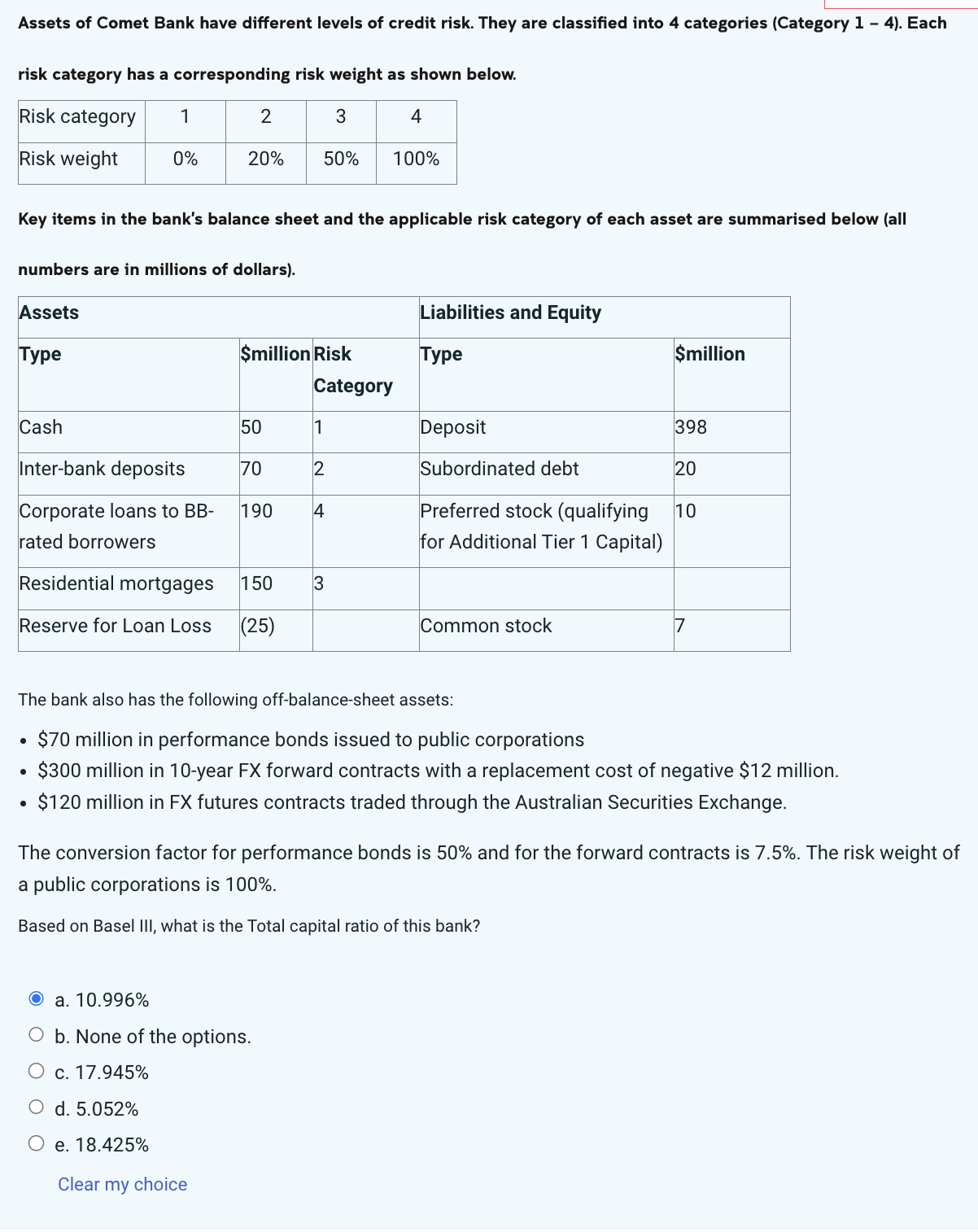Select radio button for option c. 17.945%
Viewport: 978px width, 1232px height.
36,1071
